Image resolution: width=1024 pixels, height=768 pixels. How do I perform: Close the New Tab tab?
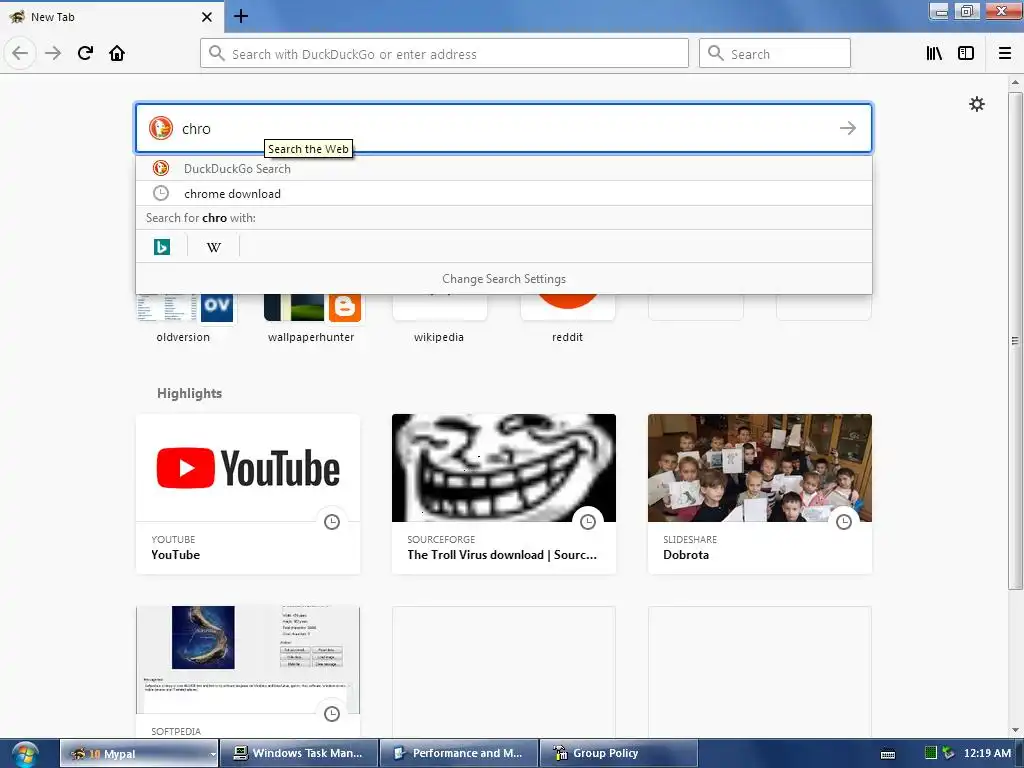pyautogui.click(x=206, y=17)
